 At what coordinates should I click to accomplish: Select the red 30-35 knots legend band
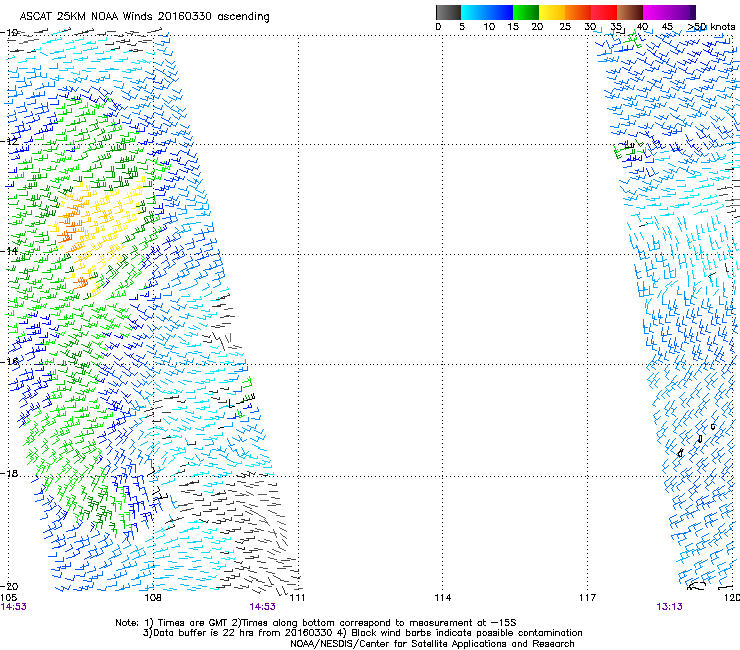click(x=604, y=12)
